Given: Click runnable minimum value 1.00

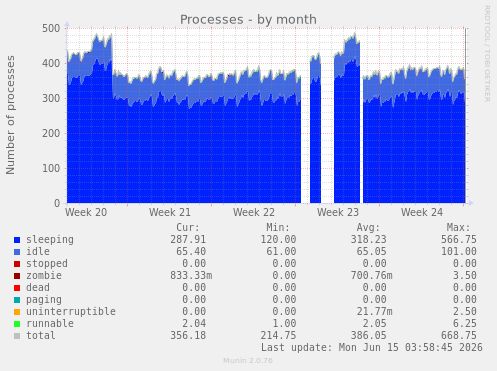Looking at the screenshot, I should (284, 324).
